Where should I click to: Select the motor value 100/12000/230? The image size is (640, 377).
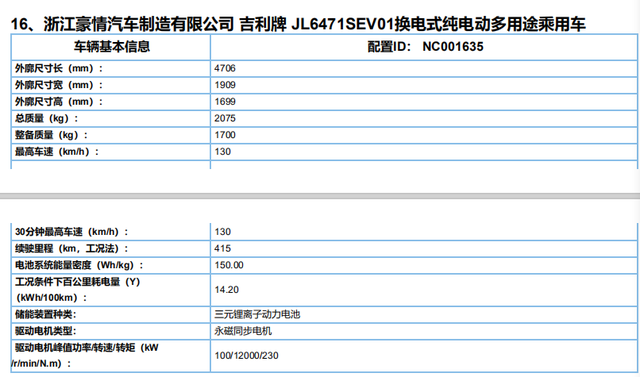click(247, 356)
